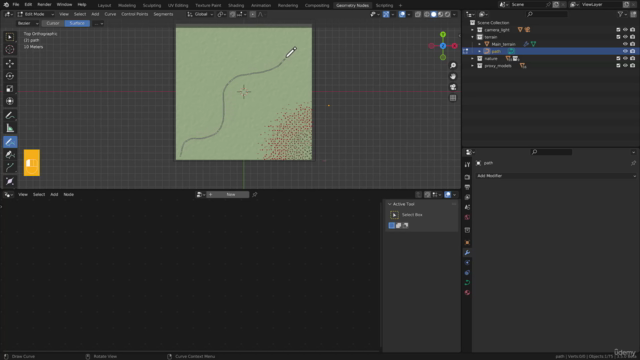
Task: Select the Annotate tool
Action: tap(10, 116)
